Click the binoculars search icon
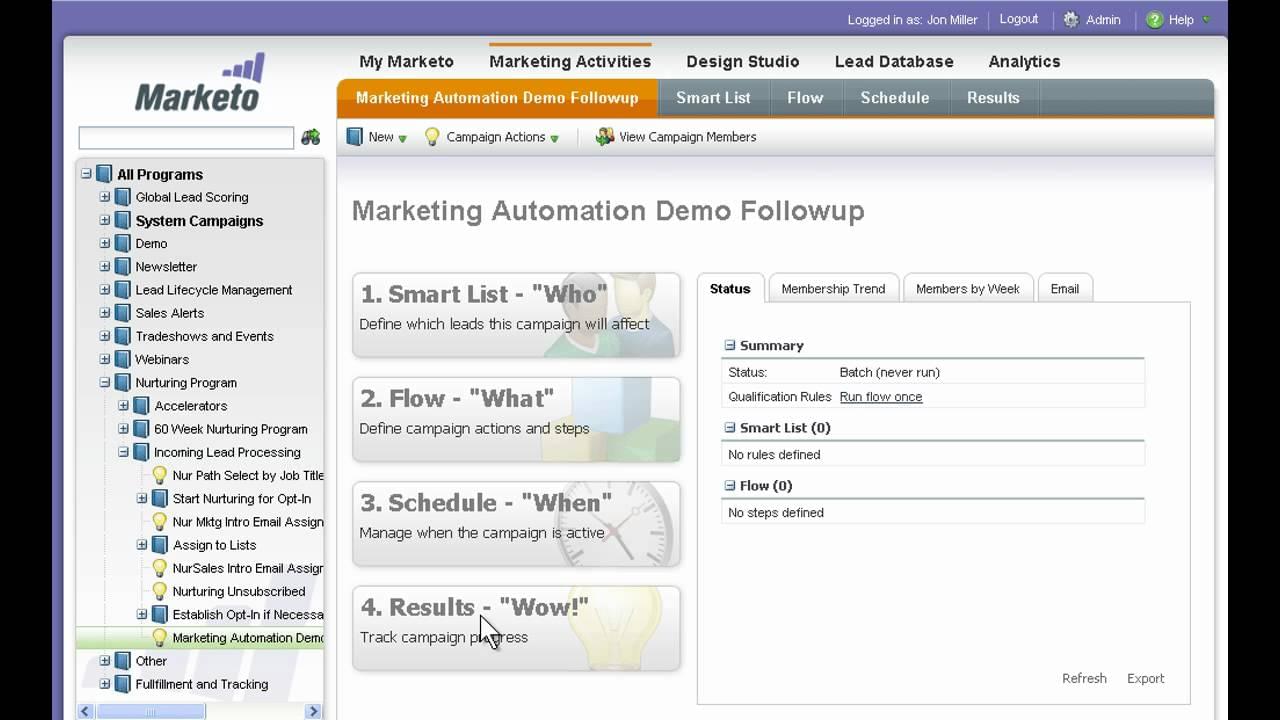 click(x=311, y=137)
